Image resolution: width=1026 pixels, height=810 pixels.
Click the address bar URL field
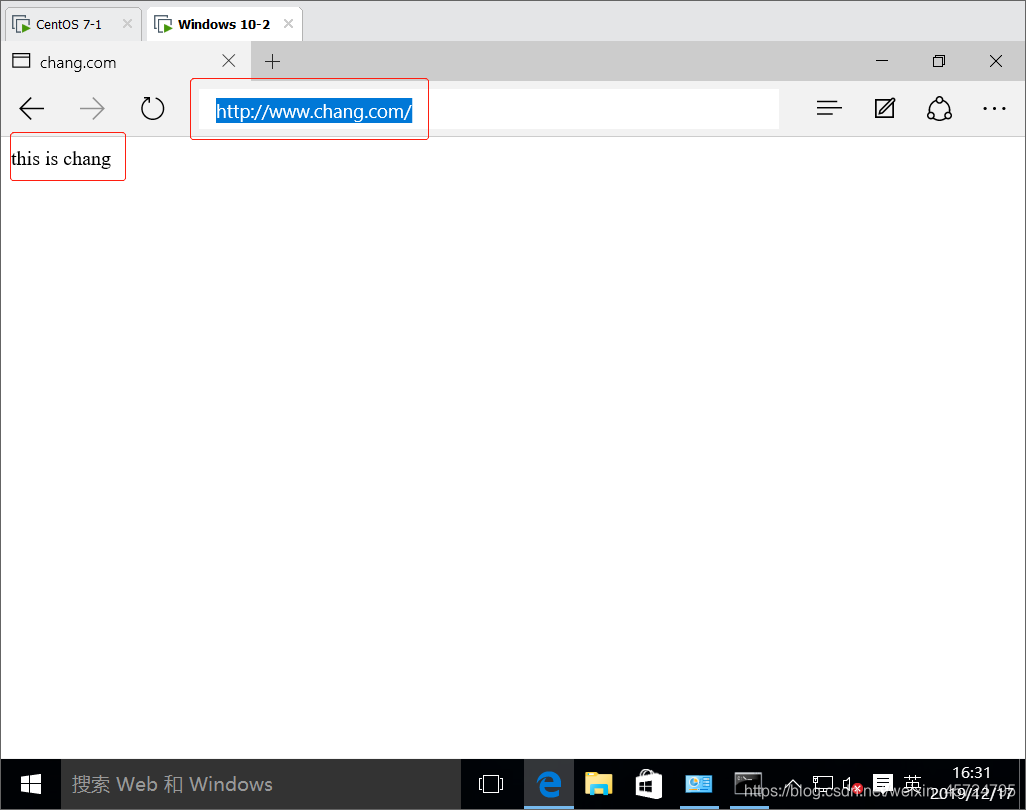click(x=489, y=109)
